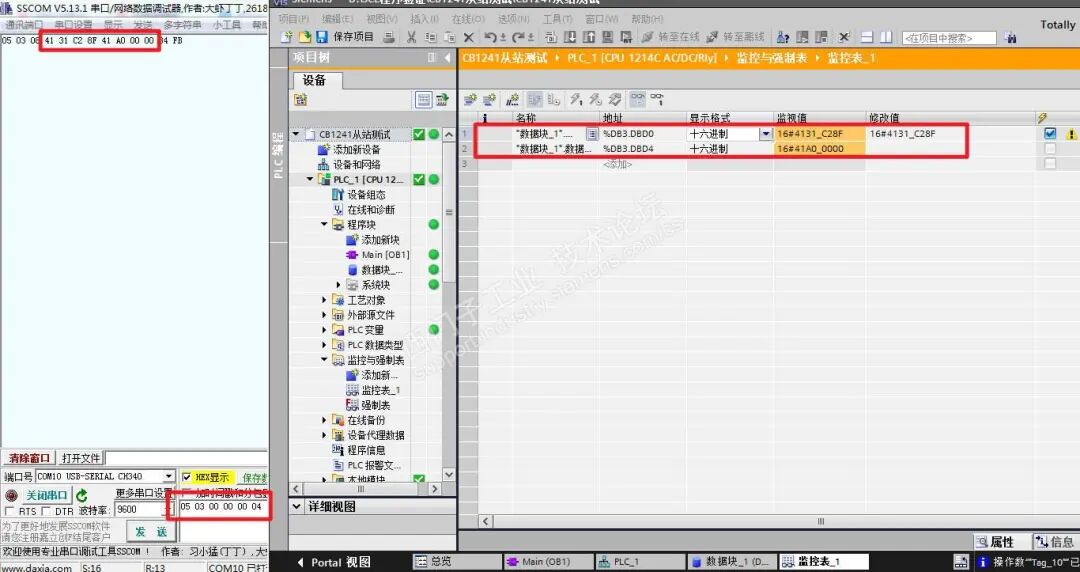Screen dimensions: 1080x572
Task: Expand the PLC 变量 folder
Action: coord(324,330)
